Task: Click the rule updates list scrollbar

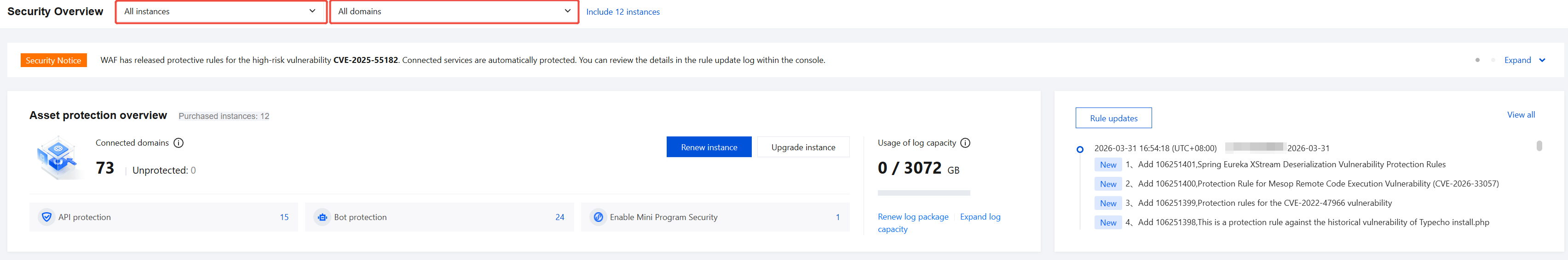Action: [1539, 146]
